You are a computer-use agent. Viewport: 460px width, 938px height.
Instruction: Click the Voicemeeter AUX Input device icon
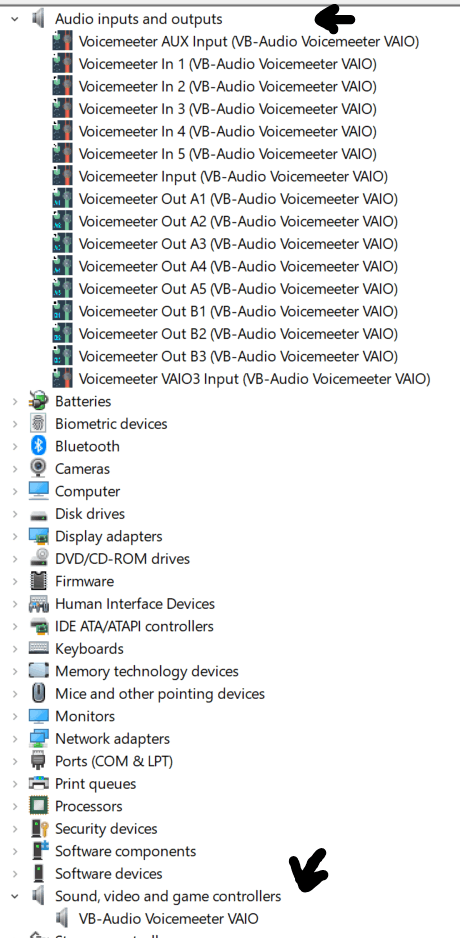point(62,42)
